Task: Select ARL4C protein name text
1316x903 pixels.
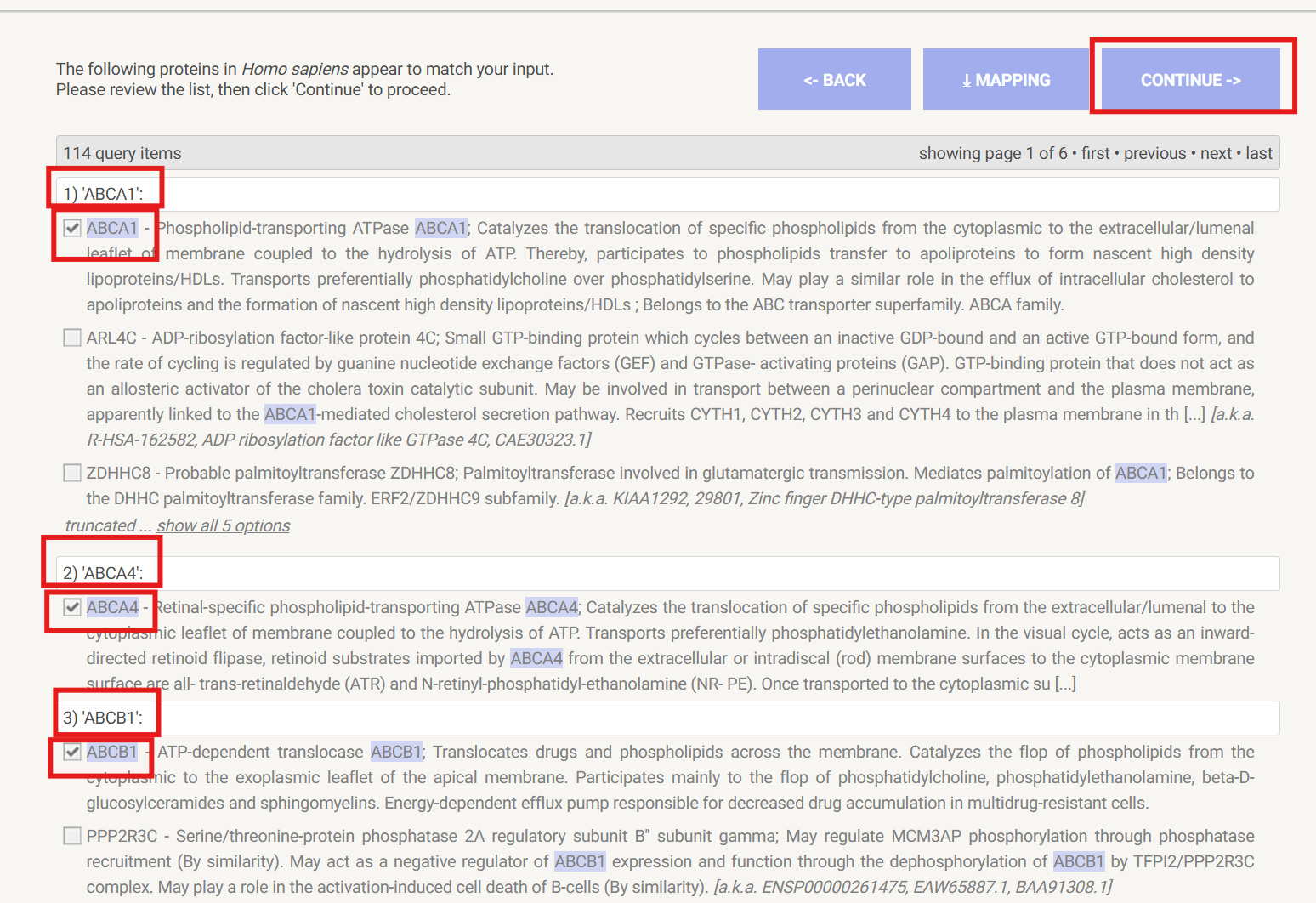Action: 111,338
